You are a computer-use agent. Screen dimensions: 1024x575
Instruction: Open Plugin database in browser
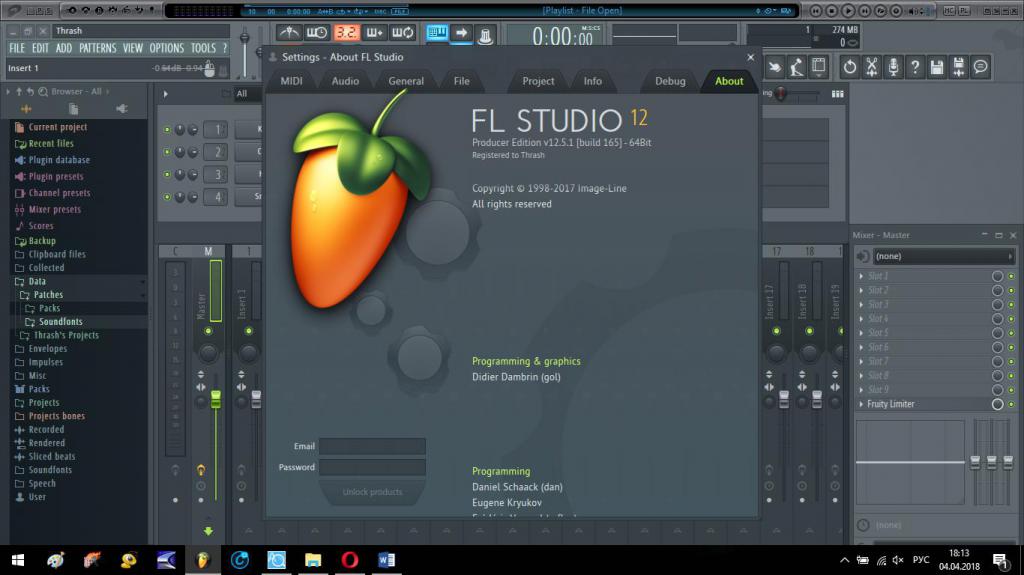pyautogui.click(x=59, y=160)
